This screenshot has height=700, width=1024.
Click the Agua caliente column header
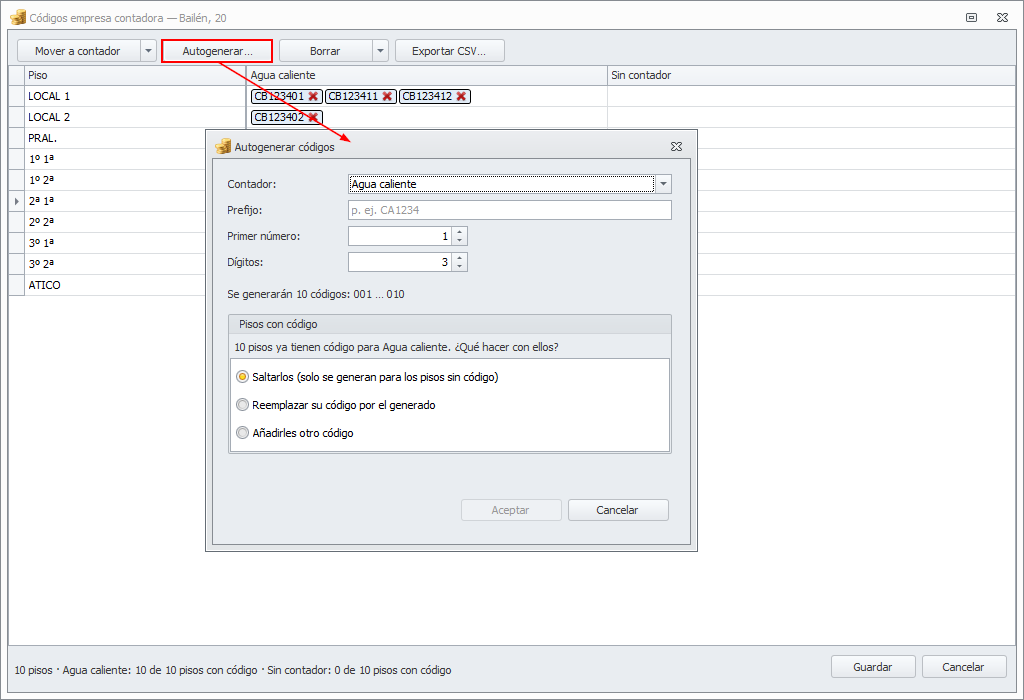click(426, 75)
